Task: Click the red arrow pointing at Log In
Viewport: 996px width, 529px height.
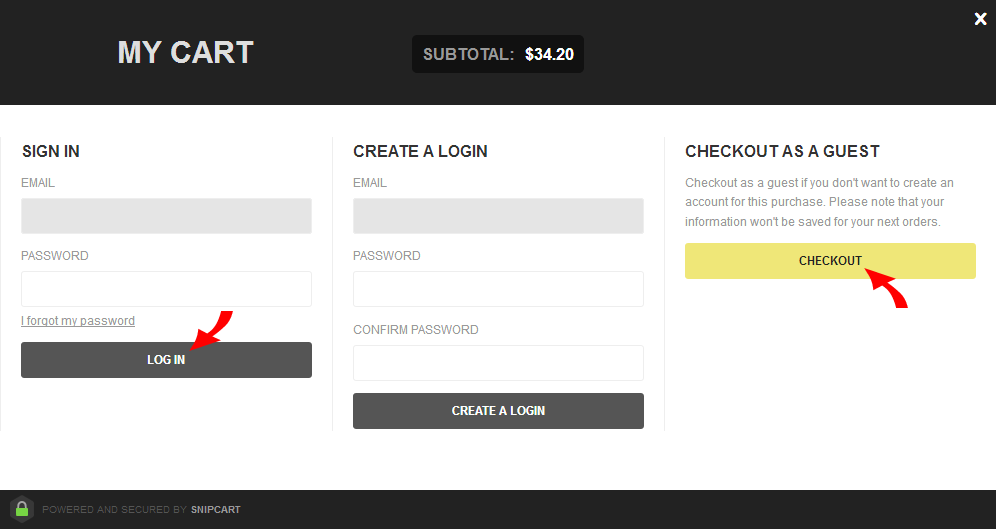Action: [212, 330]
